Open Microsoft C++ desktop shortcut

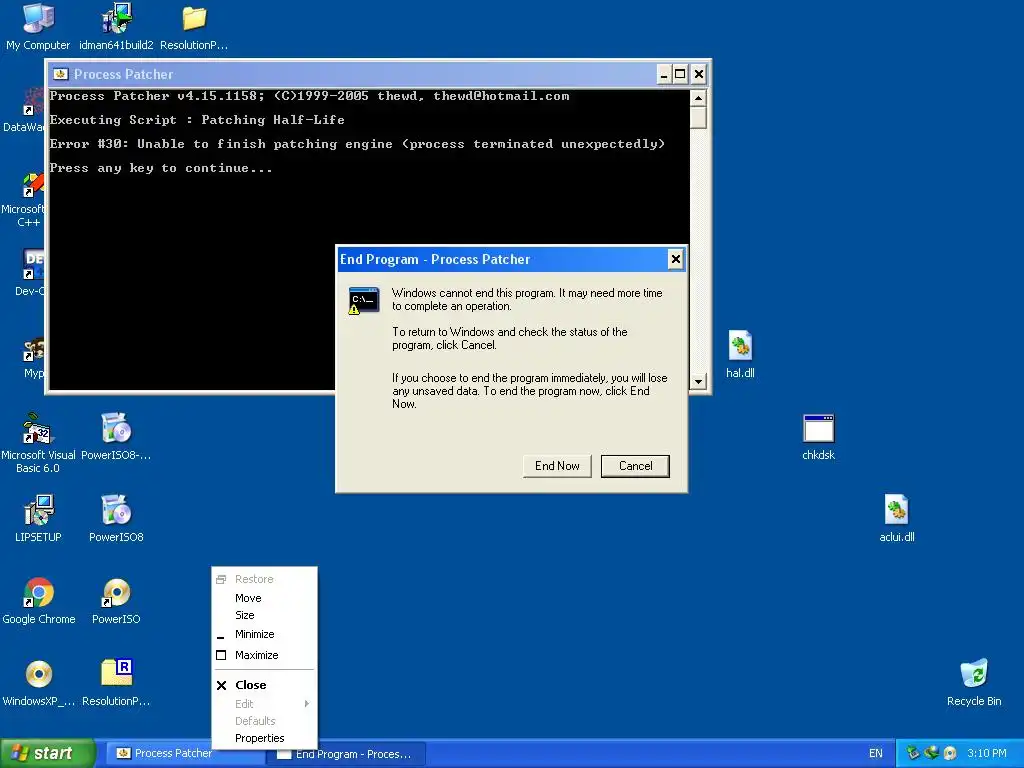pos(24,199)
